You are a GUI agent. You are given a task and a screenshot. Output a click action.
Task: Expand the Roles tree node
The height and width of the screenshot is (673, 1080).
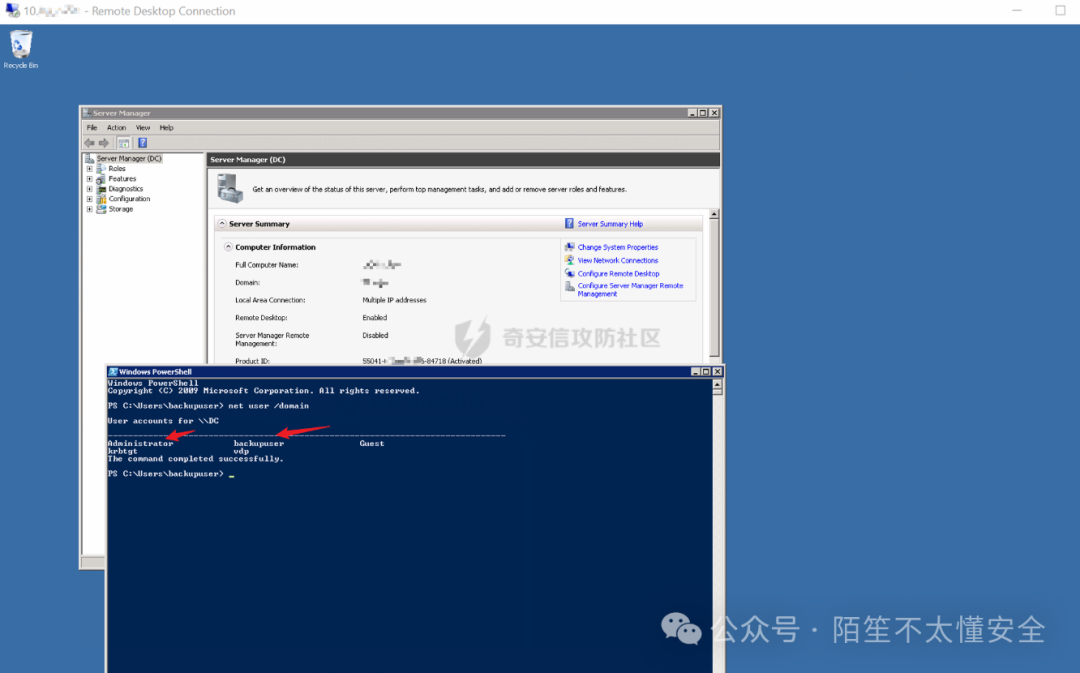90,168
